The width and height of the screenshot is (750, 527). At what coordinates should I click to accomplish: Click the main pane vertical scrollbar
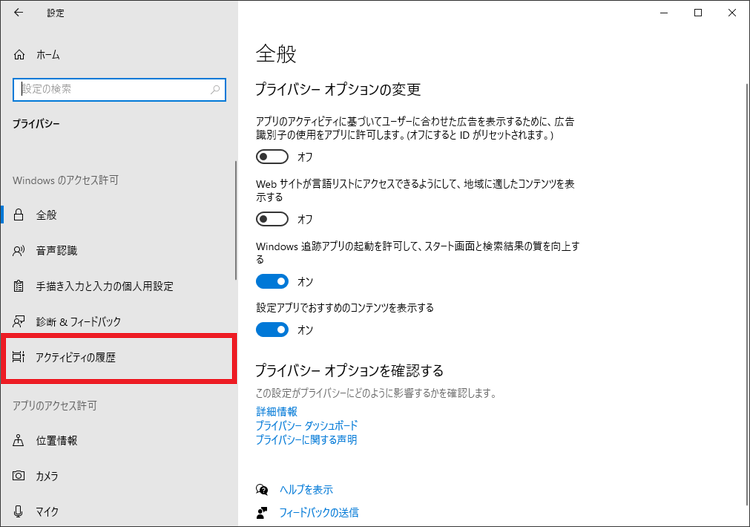(748, 294)
